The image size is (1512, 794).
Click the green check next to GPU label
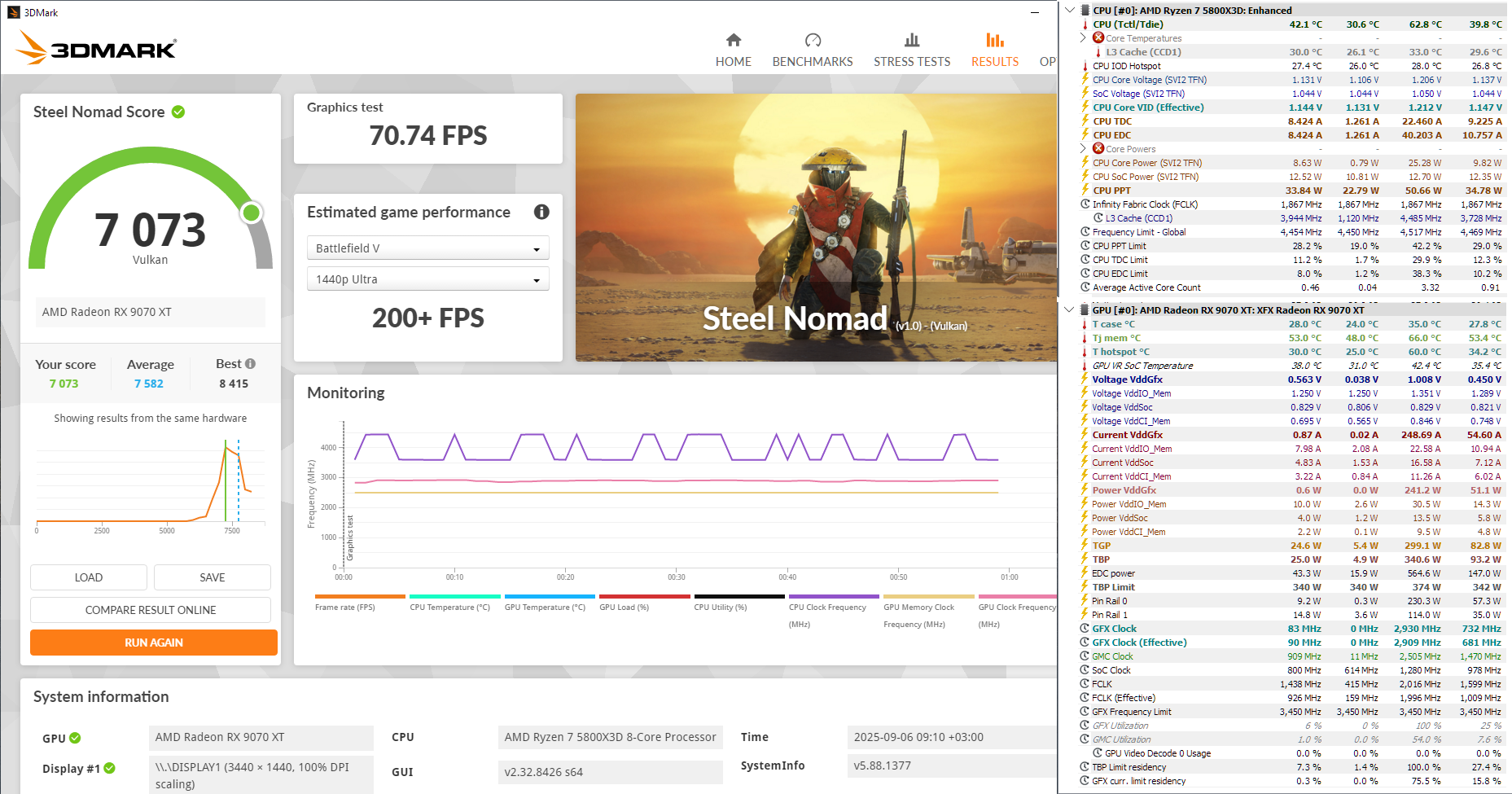click(x=75, y=738)
